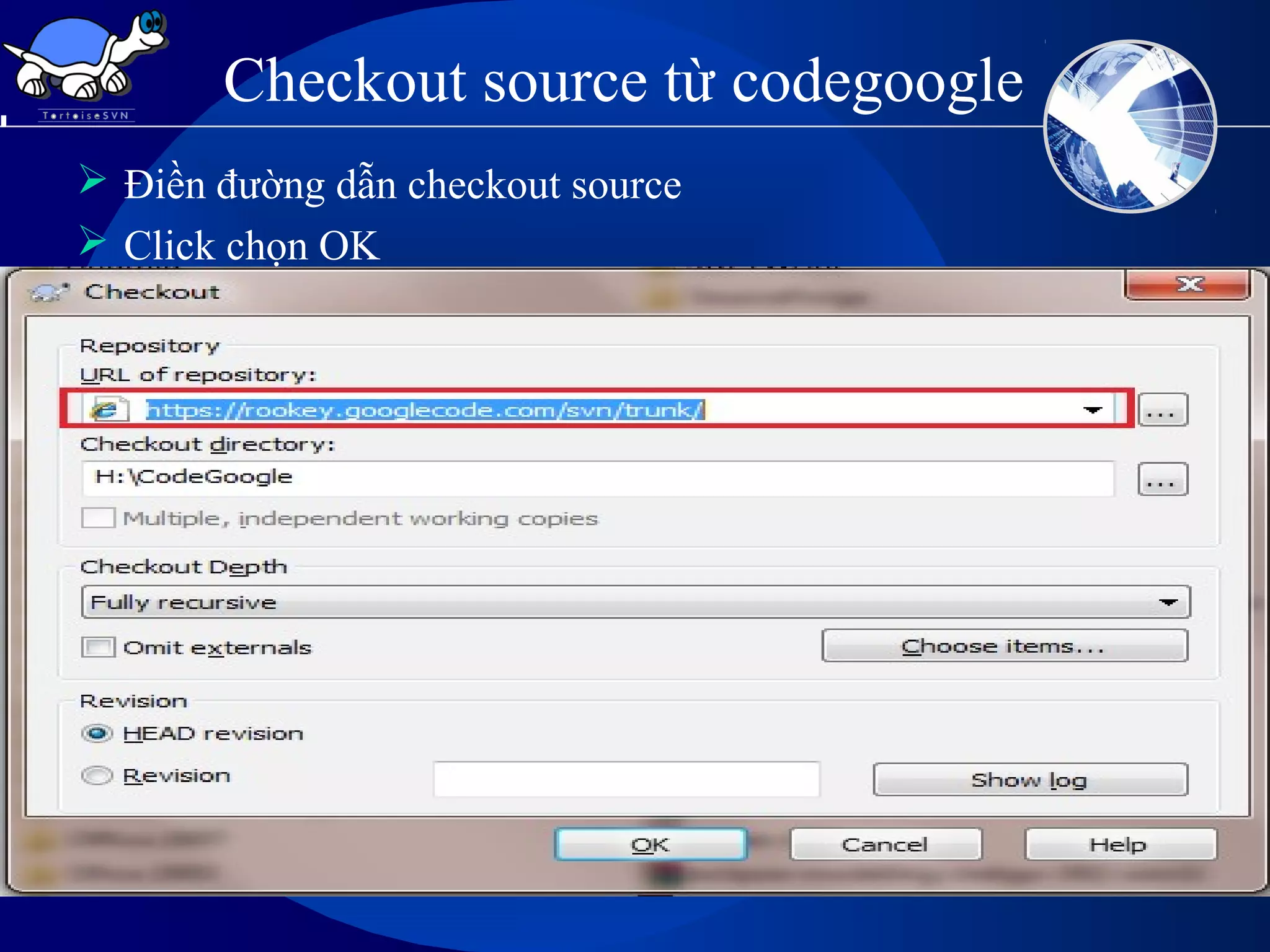Select the HEAD revision radio button
This screenshot has width=1270, height=952.
tap(97, 734)
